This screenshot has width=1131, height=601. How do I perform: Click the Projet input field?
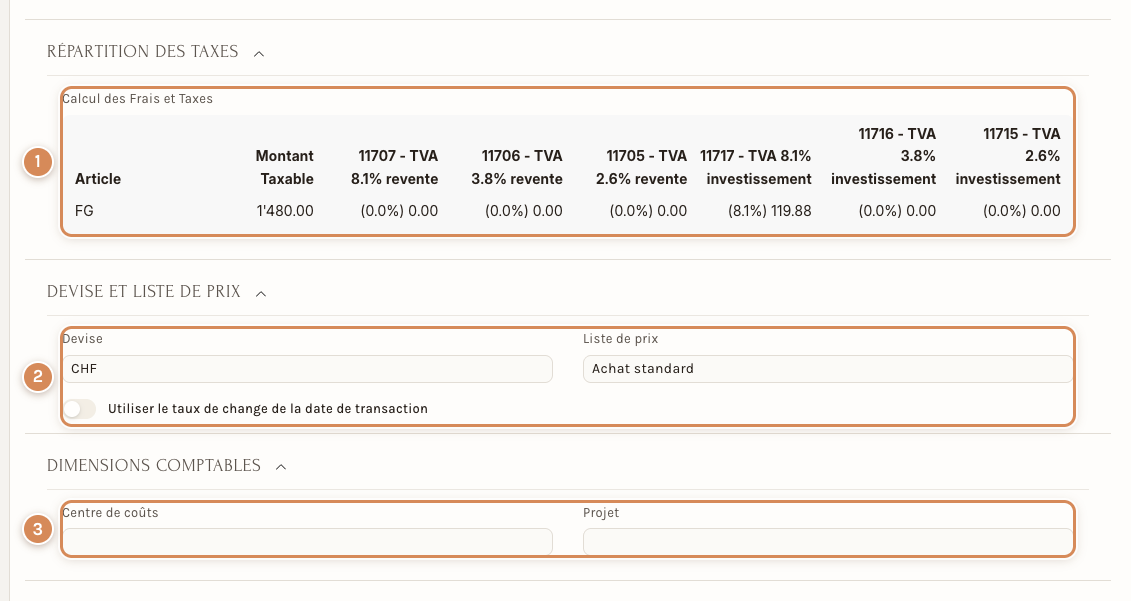(x=828, y=542)
